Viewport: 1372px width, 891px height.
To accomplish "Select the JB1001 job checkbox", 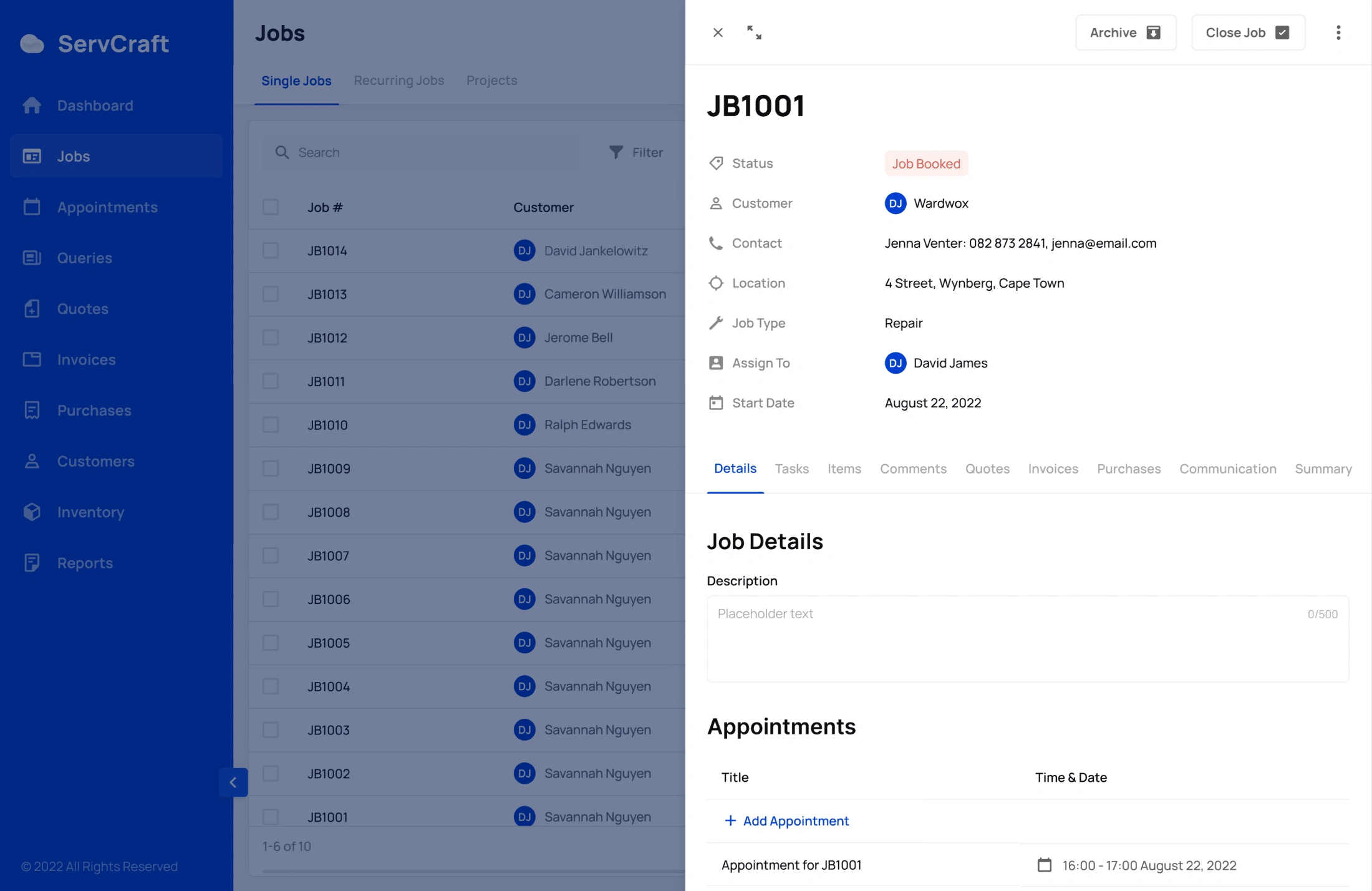I will click(x=270, y=817).
